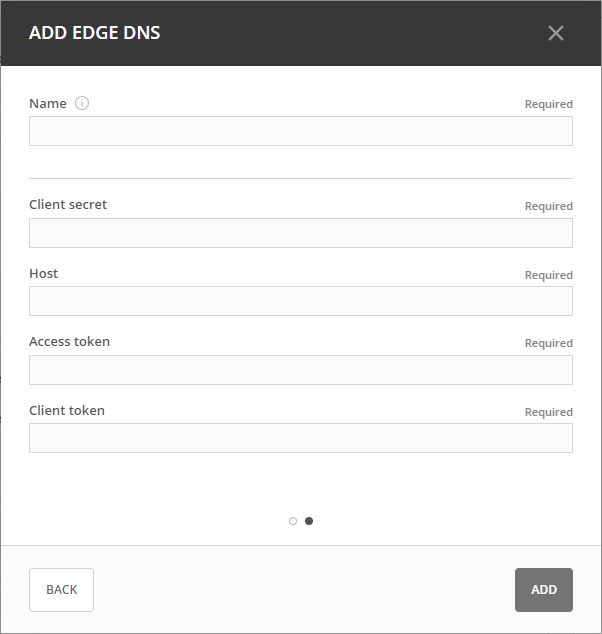Image resolution: width=602 pixels, height=634 pixels.
Task: Click the Required hint for Client token
Action: click(548, 412)
